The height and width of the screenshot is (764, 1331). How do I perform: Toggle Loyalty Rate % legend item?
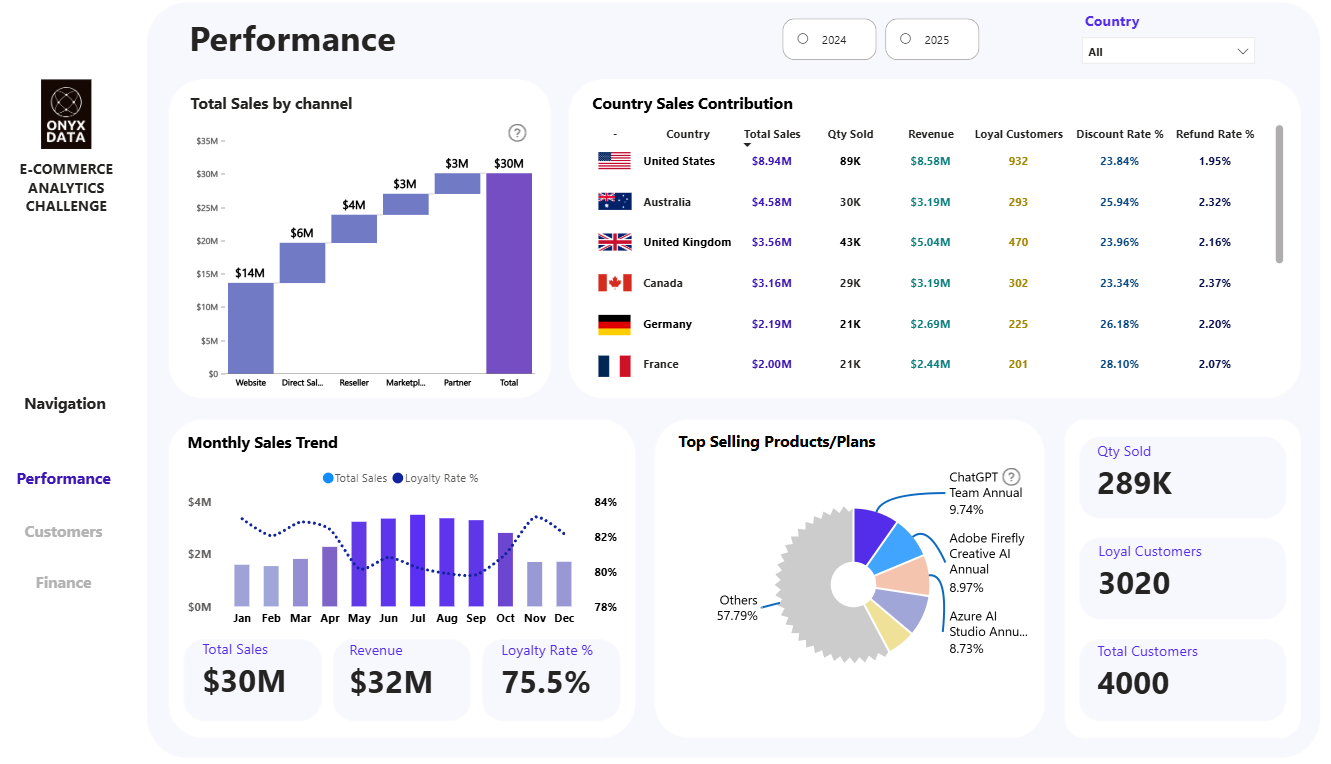click(x=435, y=478)
